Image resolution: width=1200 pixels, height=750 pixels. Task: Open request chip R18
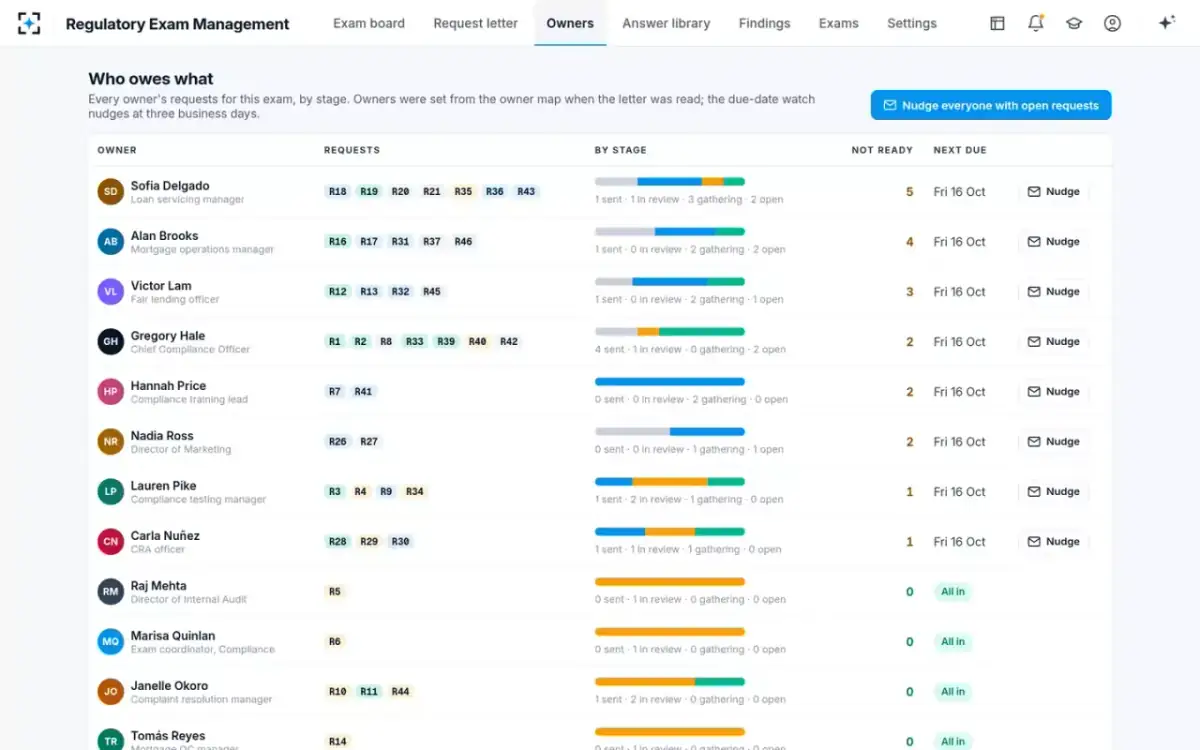(338, 192)
